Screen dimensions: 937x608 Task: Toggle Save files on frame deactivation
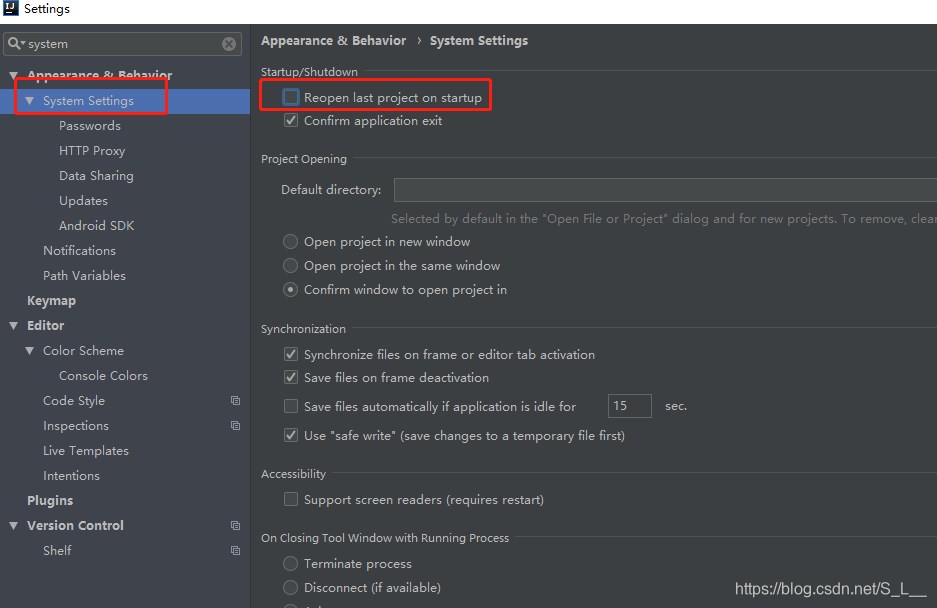point(291,377)
